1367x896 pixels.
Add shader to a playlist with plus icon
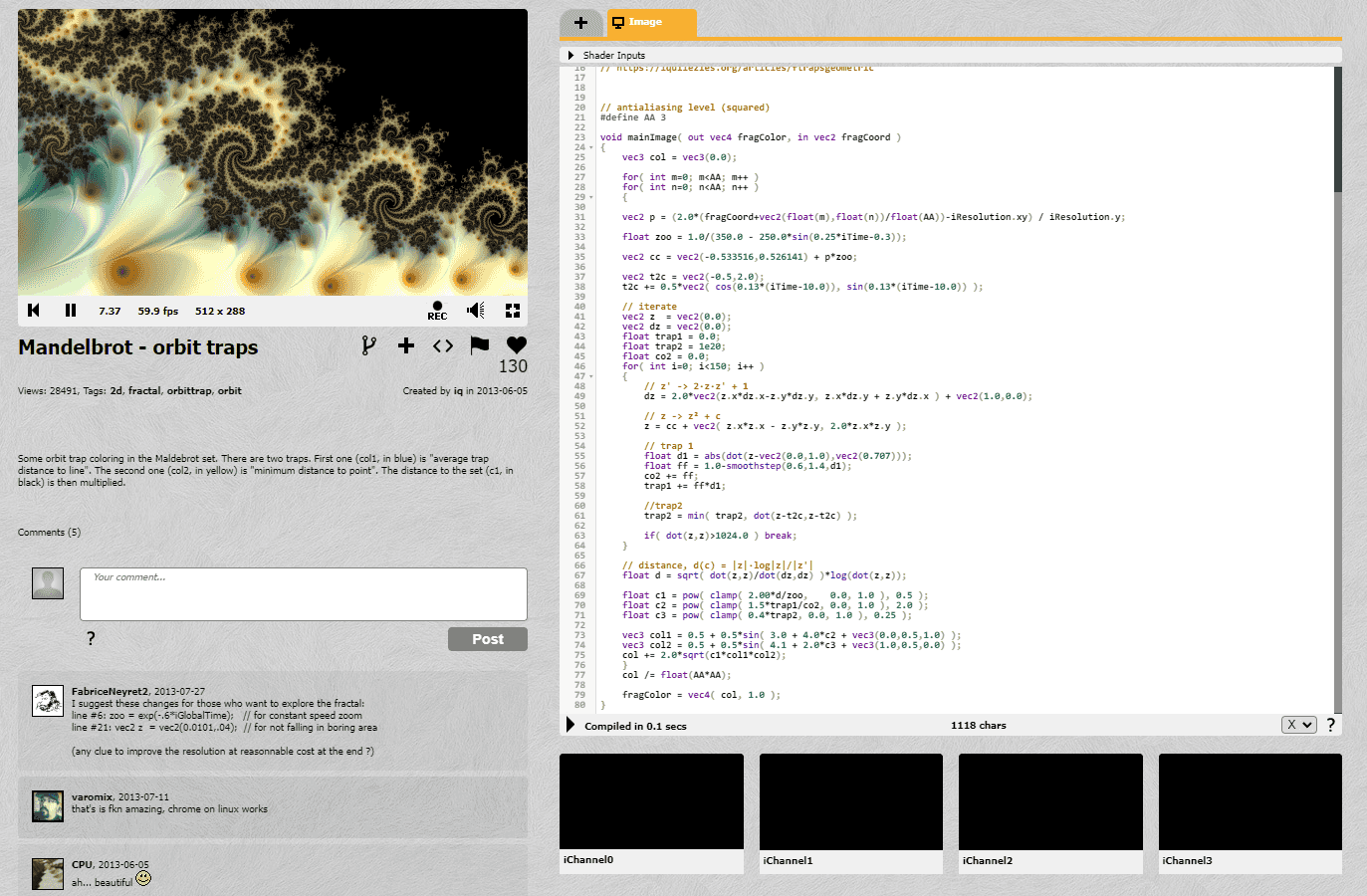[x=405, y=345]
